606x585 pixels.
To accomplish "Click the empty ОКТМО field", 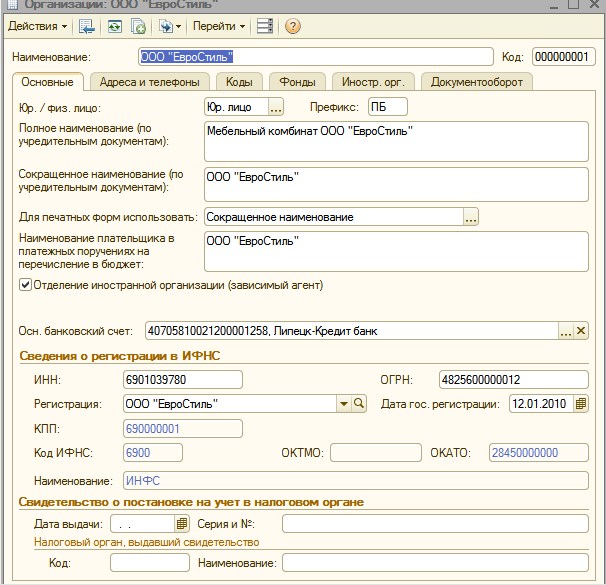I will pos(376,452).
